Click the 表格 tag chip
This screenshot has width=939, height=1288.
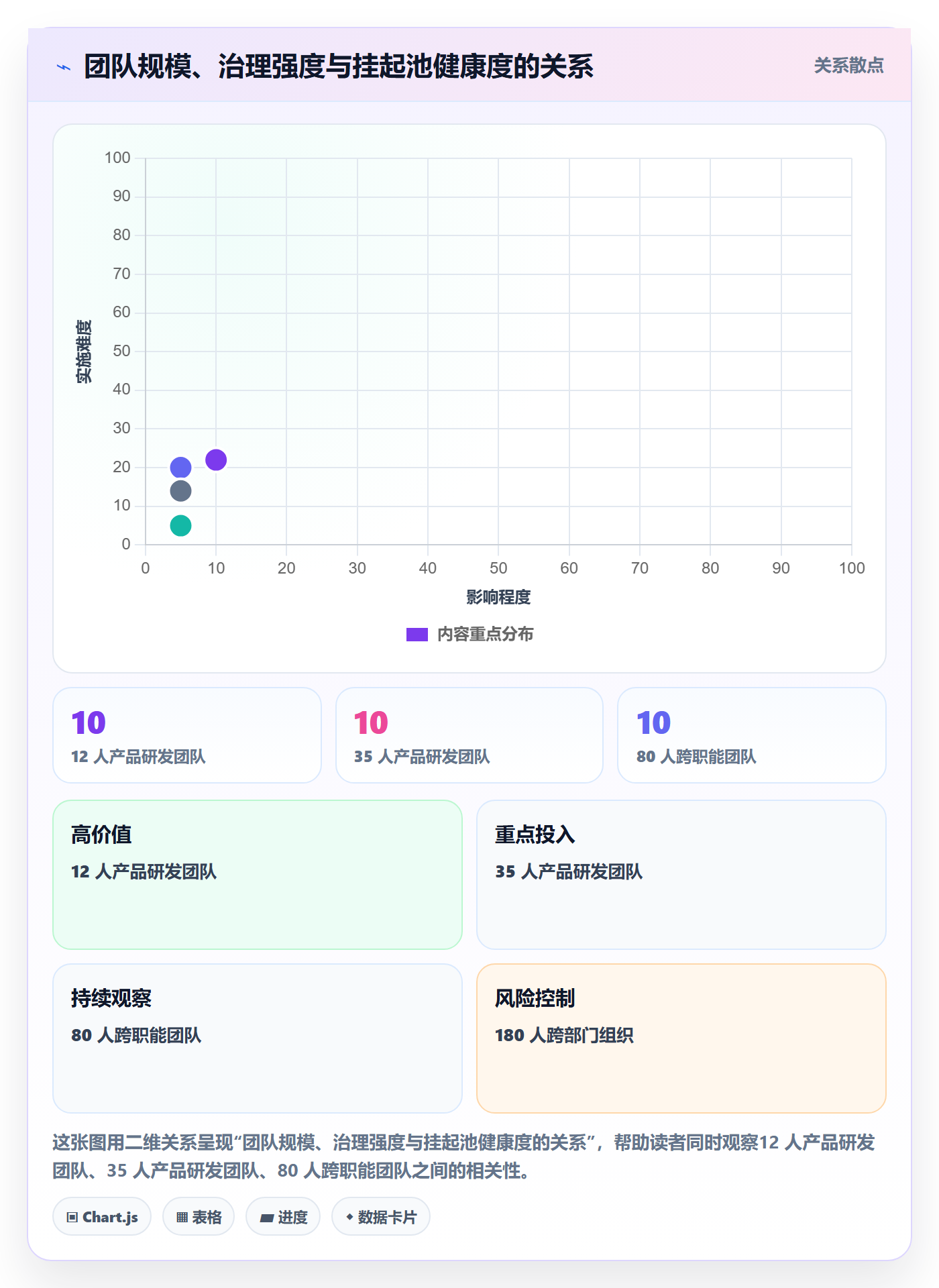tap(199, 1217)
